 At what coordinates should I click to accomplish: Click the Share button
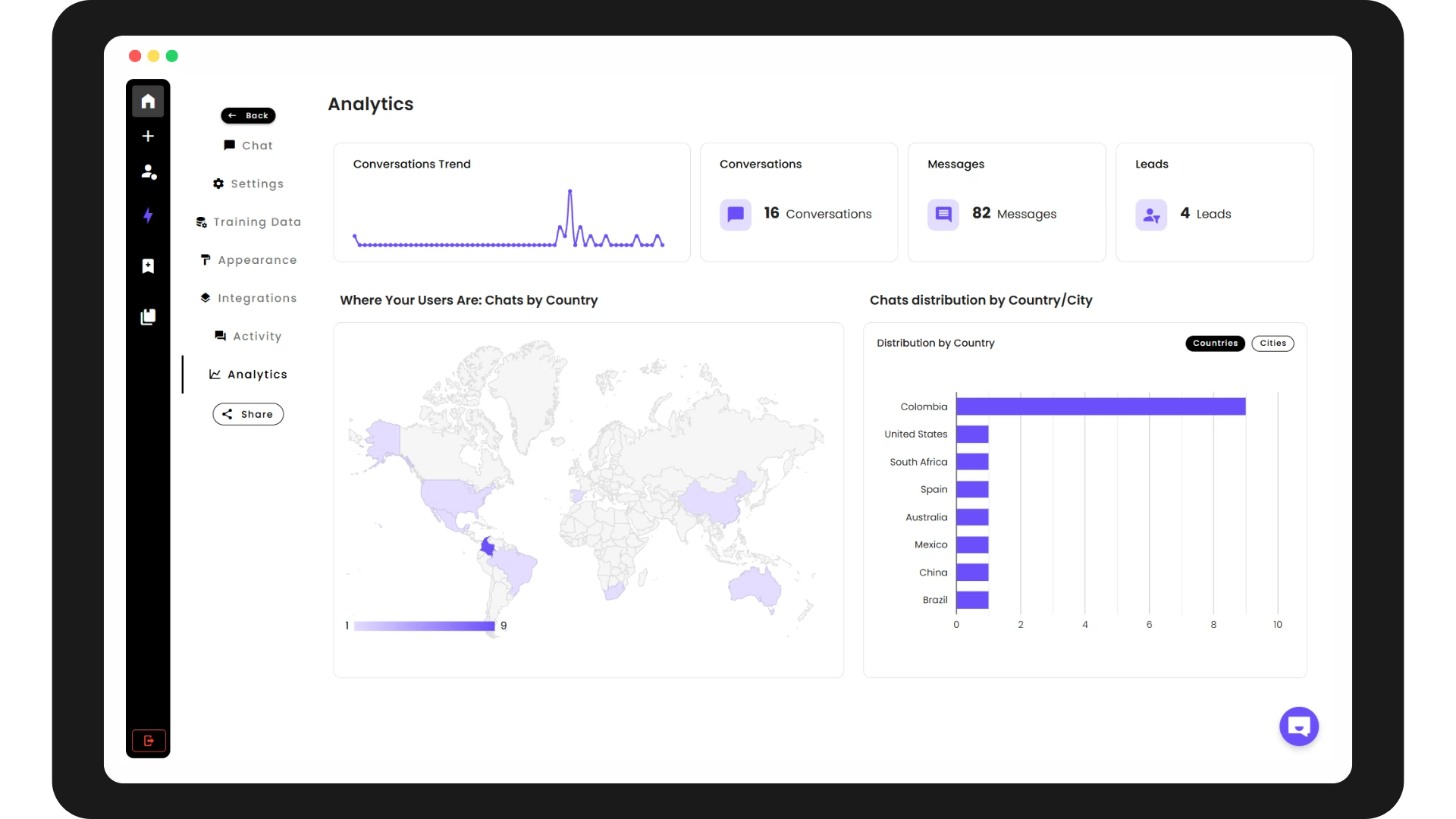coord(248,414)
